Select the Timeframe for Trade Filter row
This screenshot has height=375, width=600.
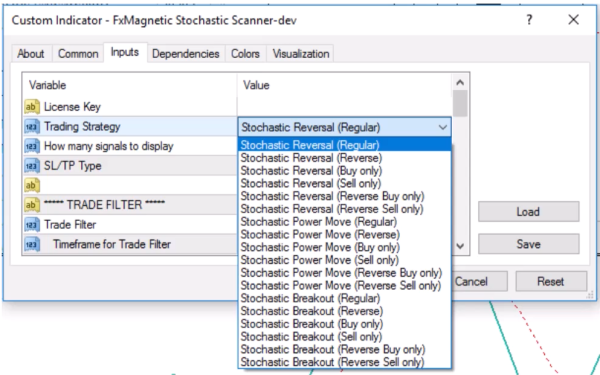[130, 245]
